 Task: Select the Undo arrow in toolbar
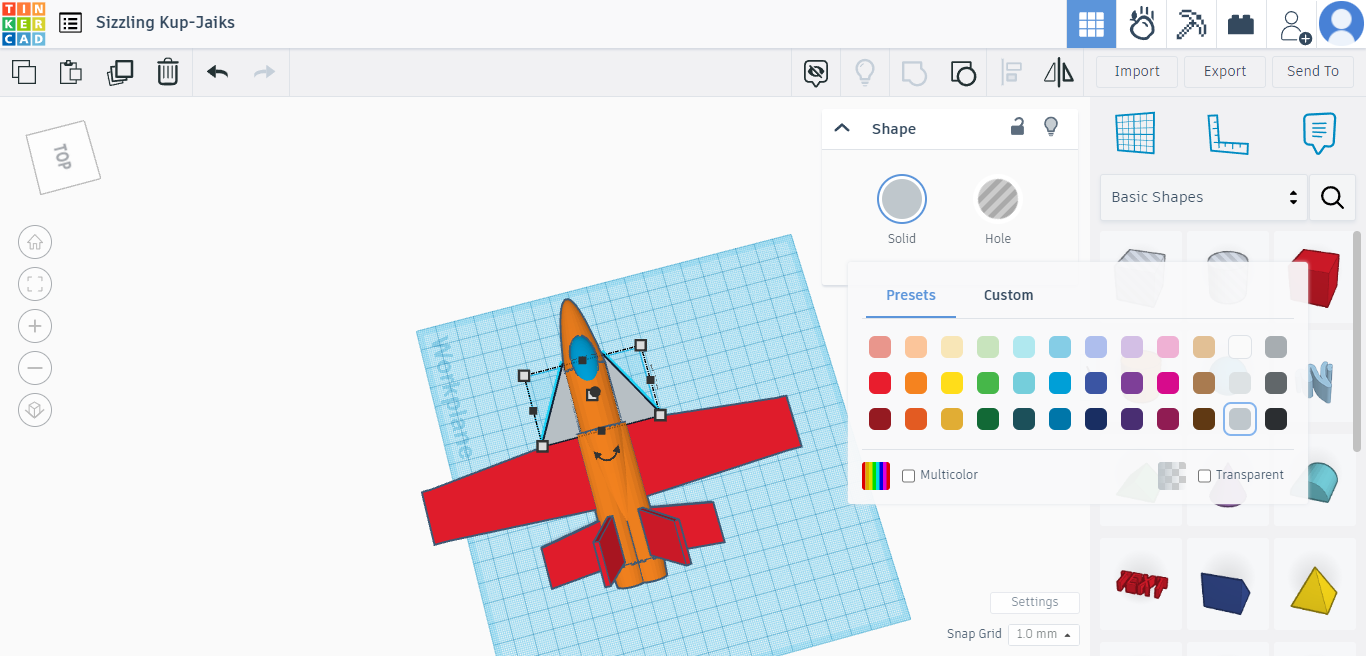click(217, 72)
